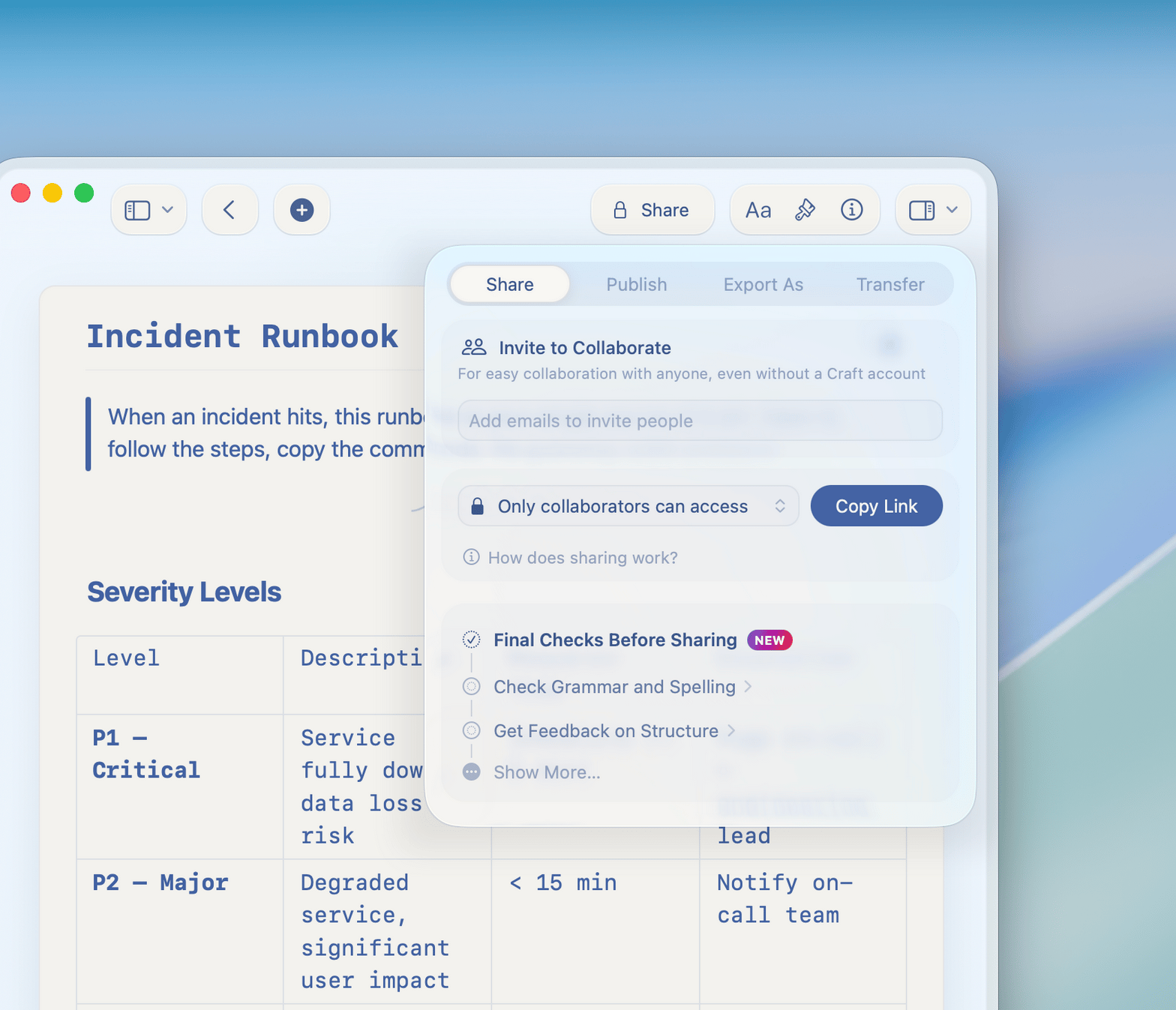Show document info with the i icon

pyautogui.click(x=851, y=210)
